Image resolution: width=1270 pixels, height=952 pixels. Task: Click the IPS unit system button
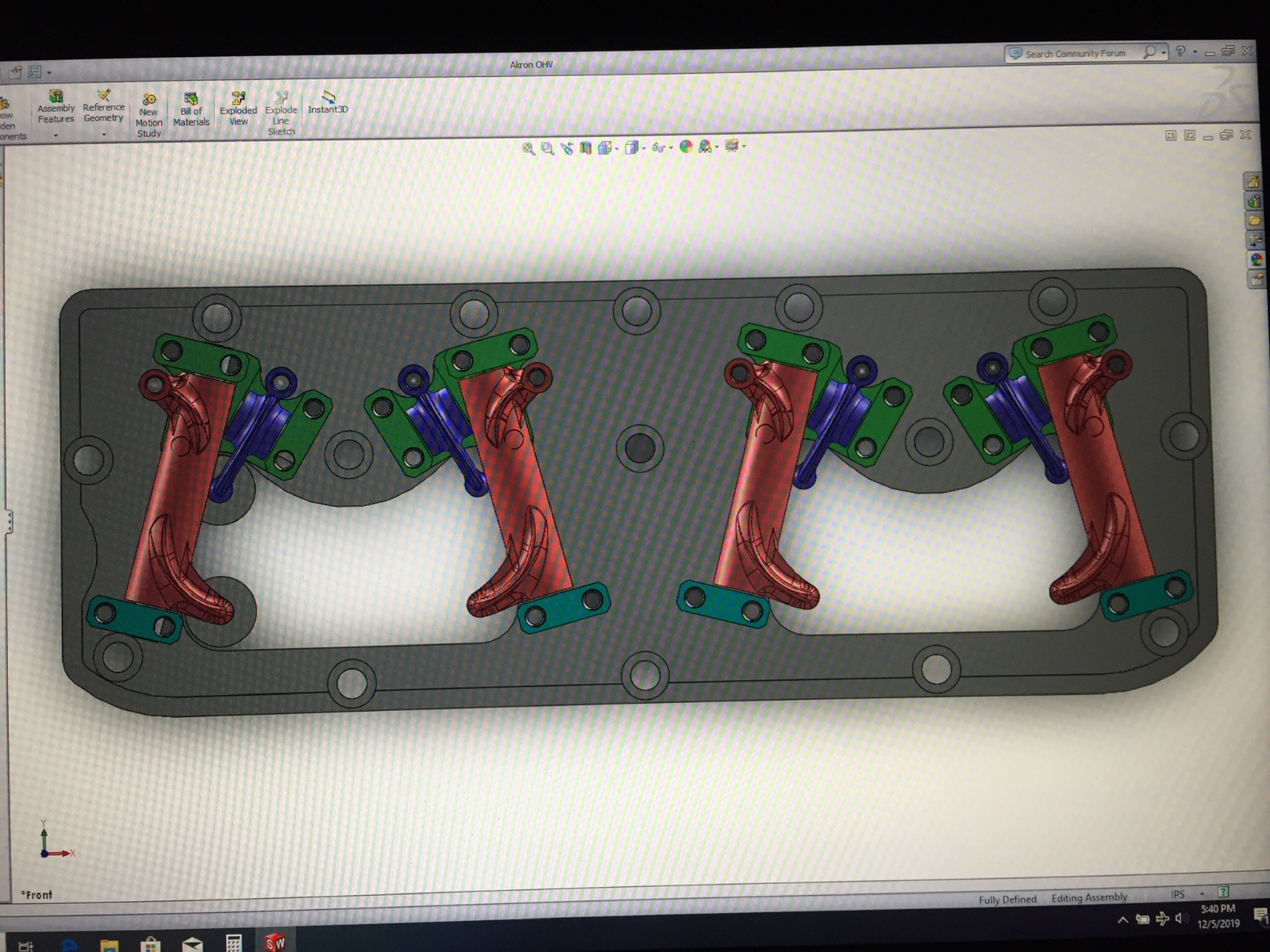click(x=1178, y=894)
